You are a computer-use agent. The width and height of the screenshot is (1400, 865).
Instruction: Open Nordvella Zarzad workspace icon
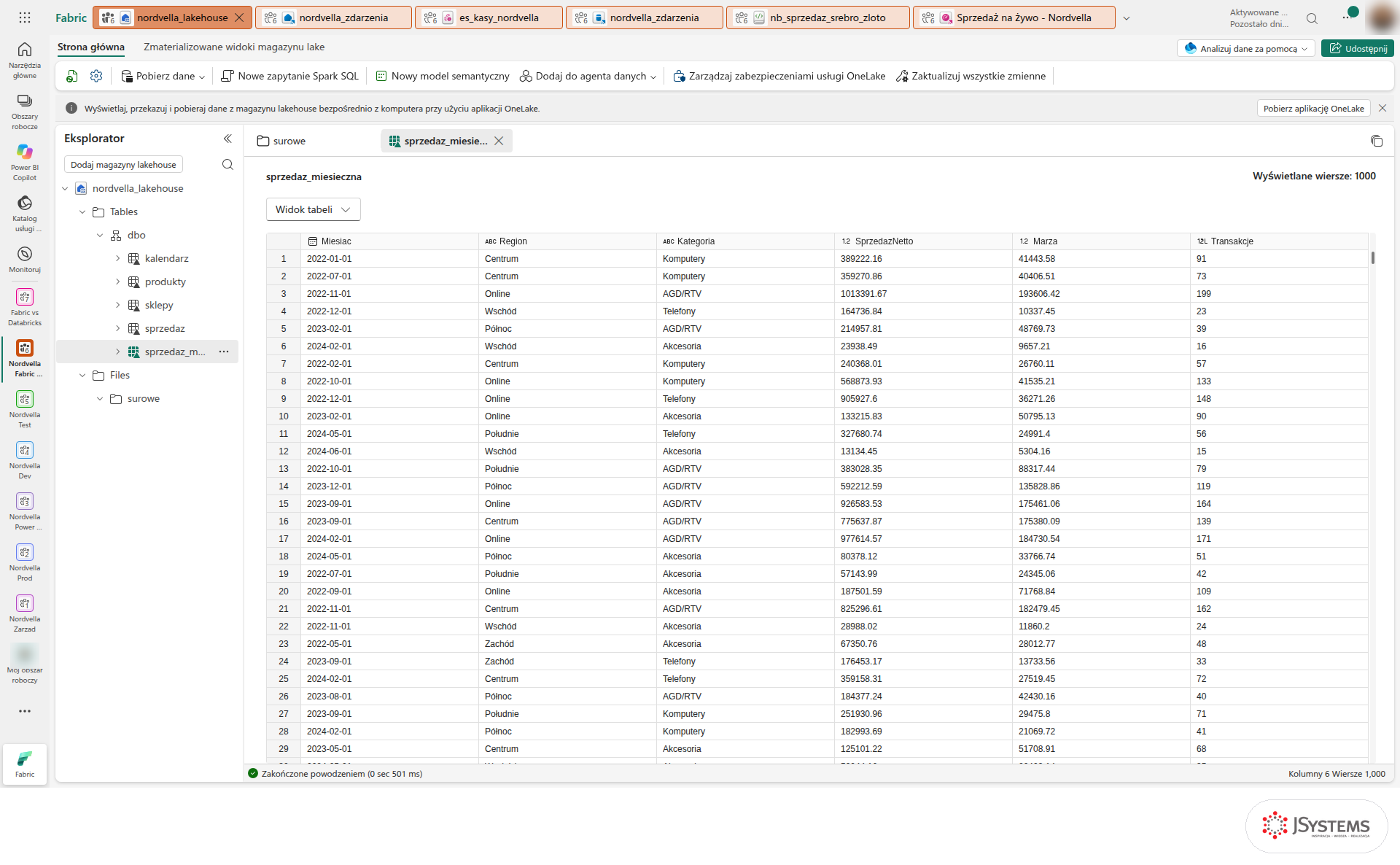pyautogui.click(x=25, y=613)
